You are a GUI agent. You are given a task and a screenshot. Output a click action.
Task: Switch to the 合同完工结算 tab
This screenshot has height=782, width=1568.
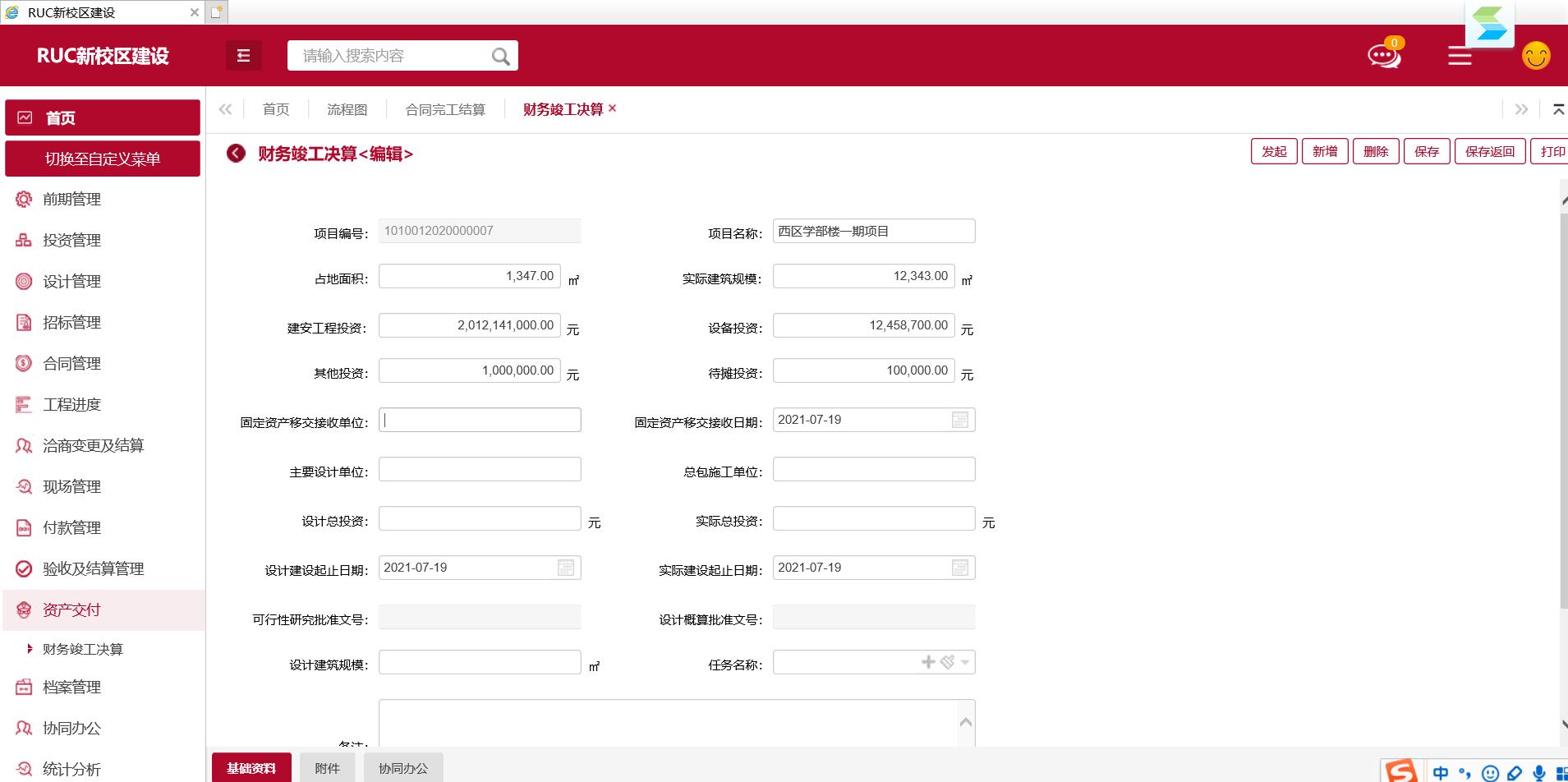(445, 109)
